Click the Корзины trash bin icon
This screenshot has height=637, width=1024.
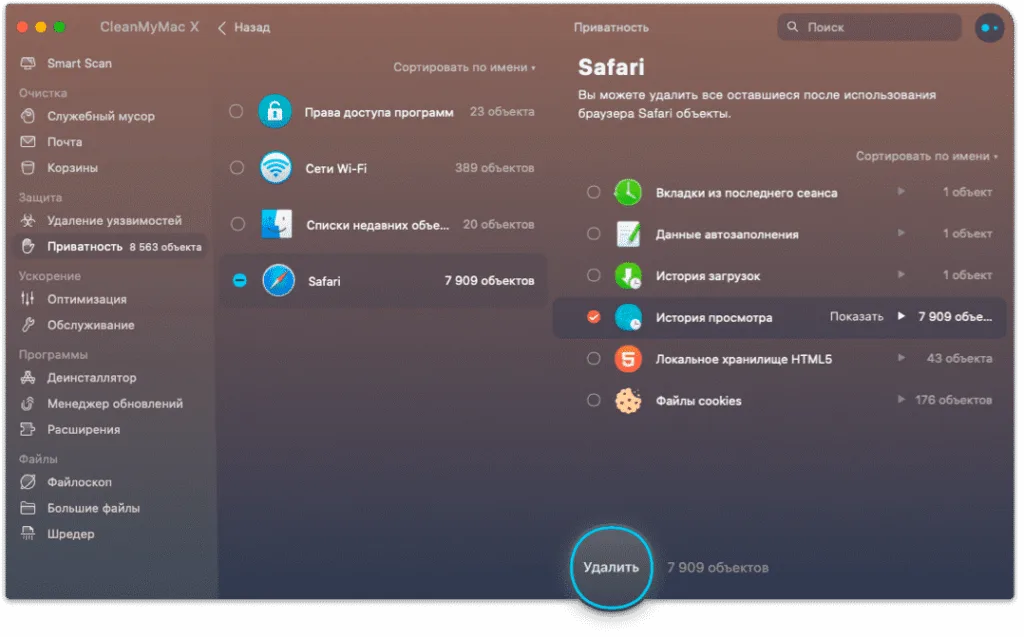pyautogui.click(x=28, y=168)
